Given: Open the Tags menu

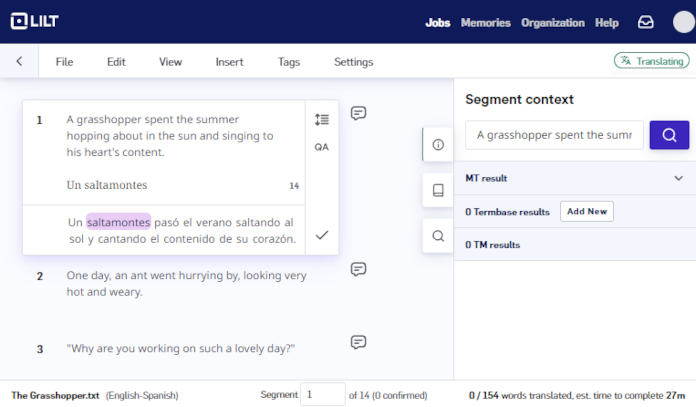Looking at the screenshot, I should [289, 62].
